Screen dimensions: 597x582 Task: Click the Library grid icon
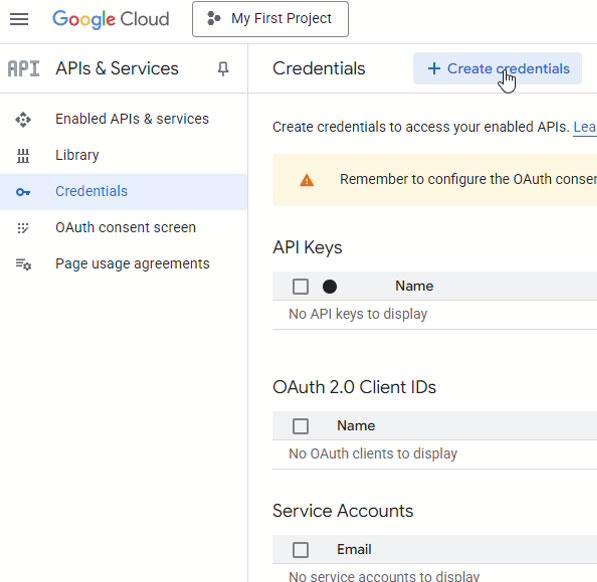tap(23, 156)
